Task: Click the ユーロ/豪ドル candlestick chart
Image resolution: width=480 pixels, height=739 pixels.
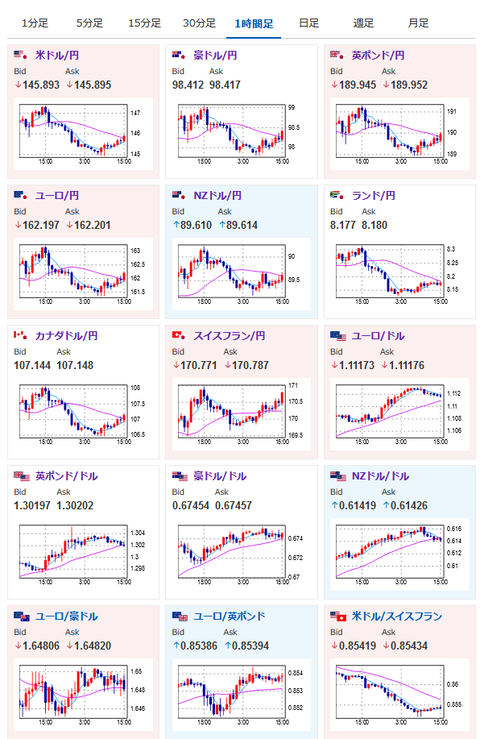Action: 83,695
